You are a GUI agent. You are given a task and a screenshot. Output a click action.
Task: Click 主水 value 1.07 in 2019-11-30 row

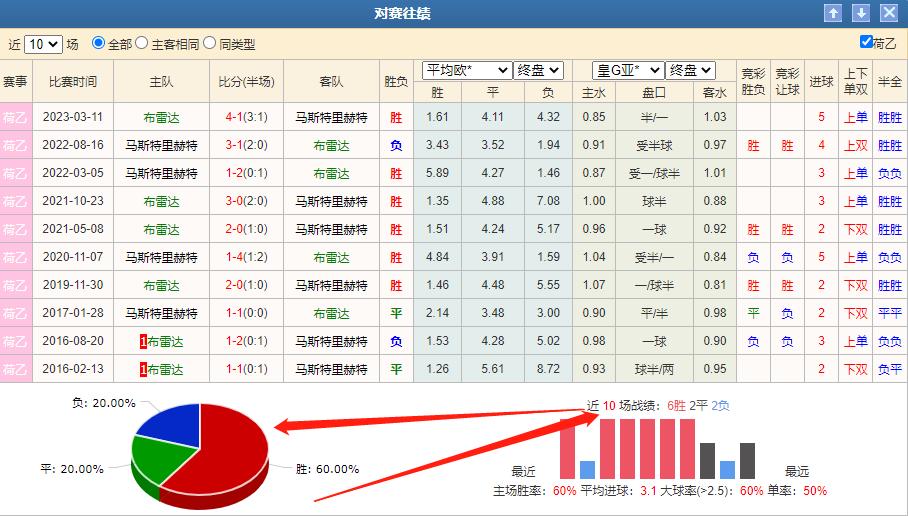coord(594,285)
